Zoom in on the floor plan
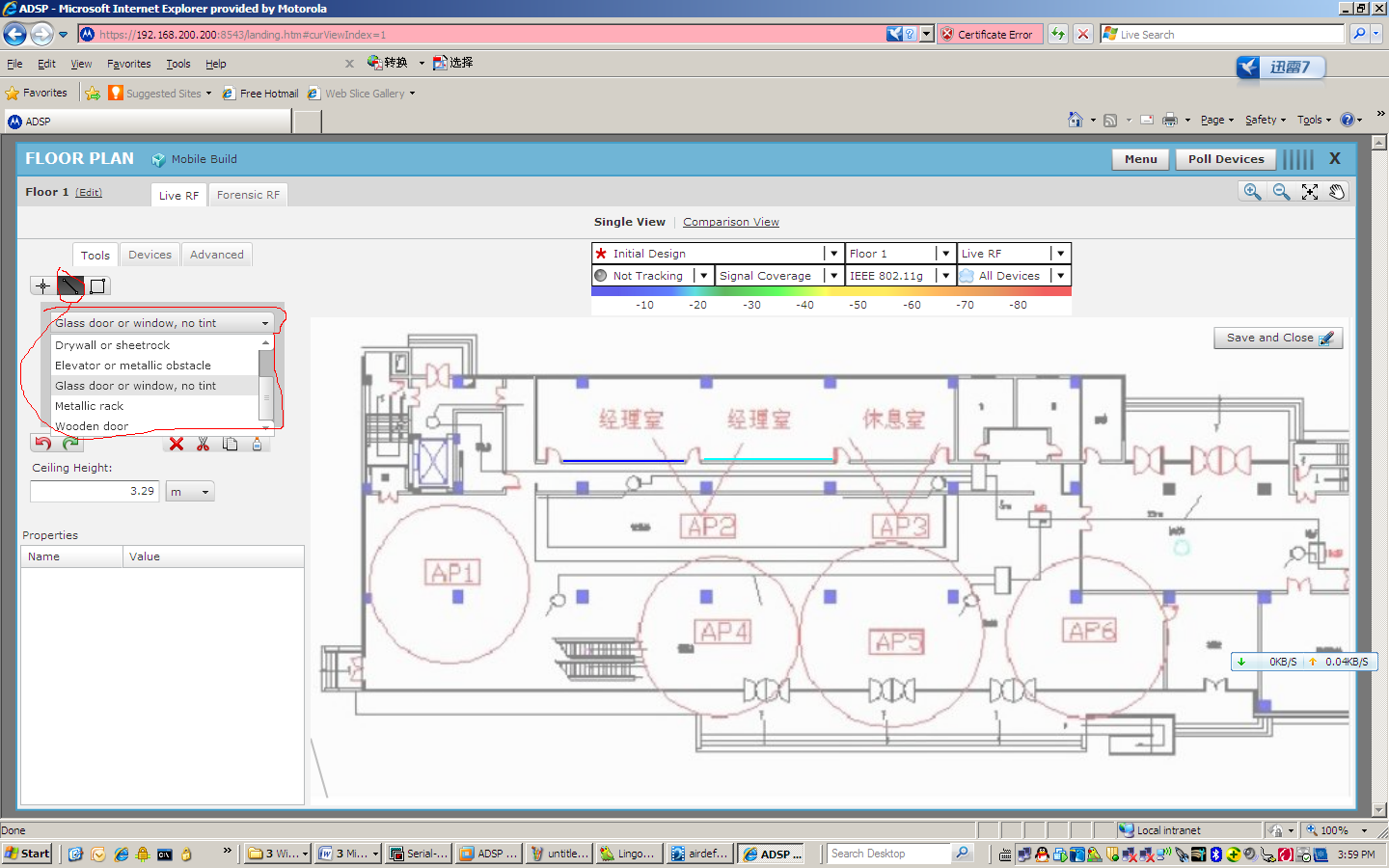1389x868 pixels. point(1252,192)
